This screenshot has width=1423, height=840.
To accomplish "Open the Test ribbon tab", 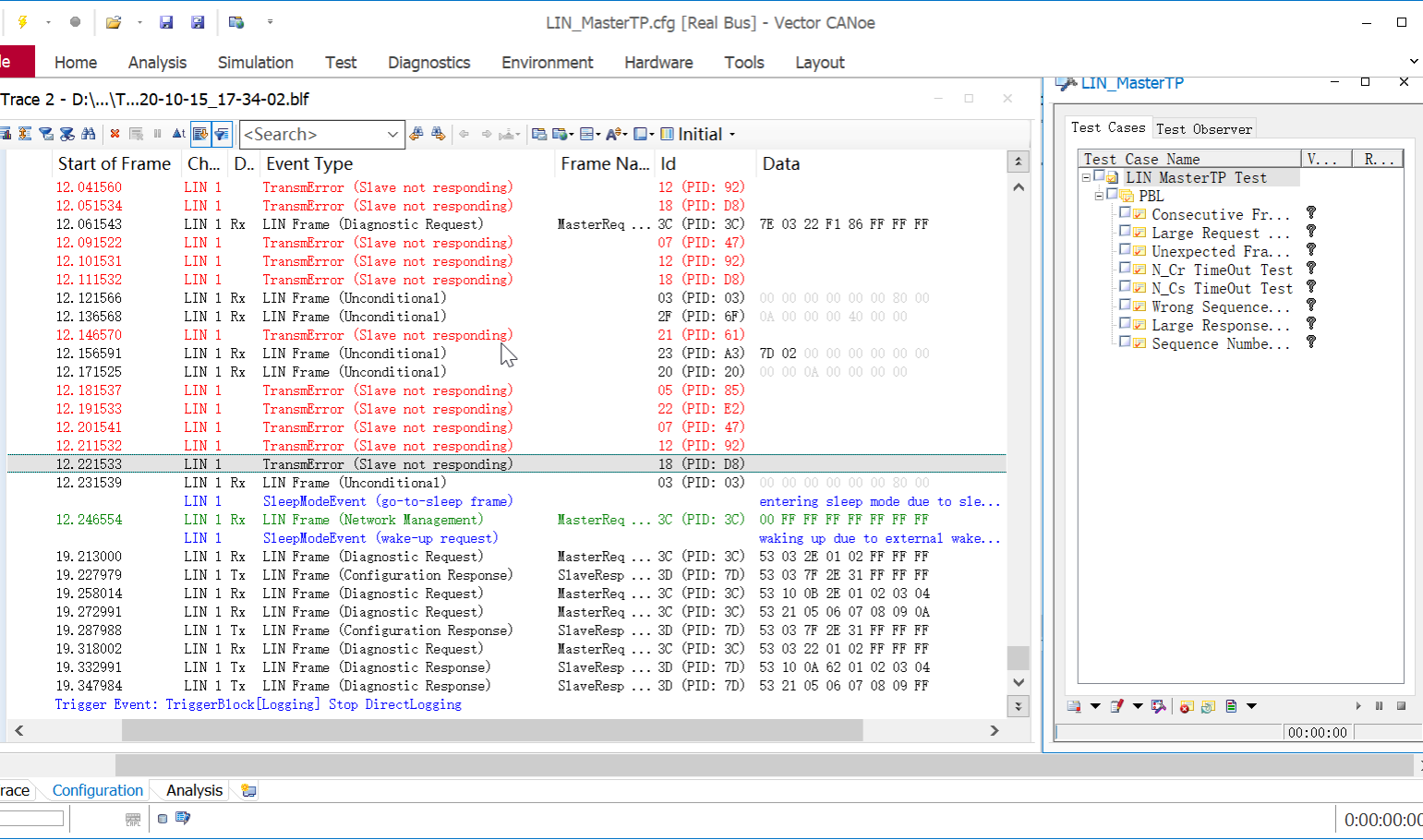I will click(x=341, y=63).
